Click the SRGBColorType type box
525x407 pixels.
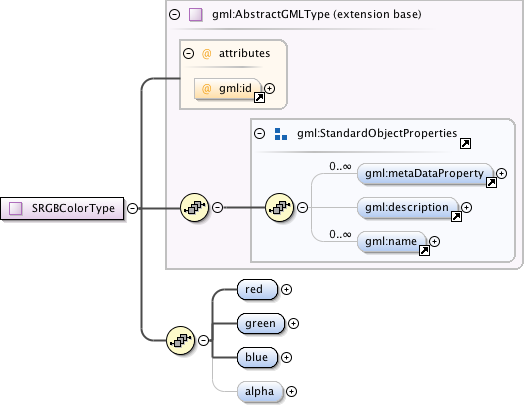pyautogui.click(x=62, y=209)
